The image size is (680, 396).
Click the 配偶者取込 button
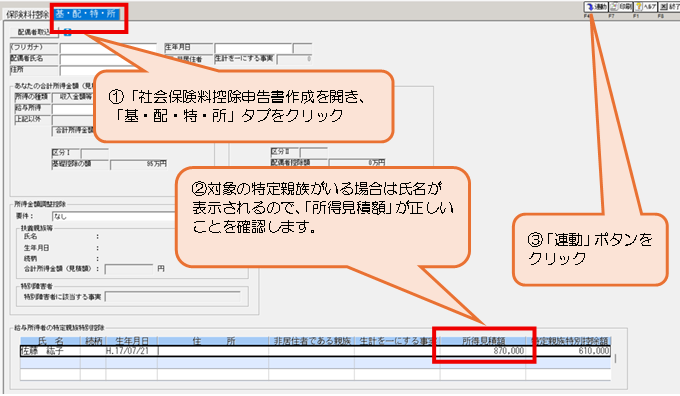click(34, 32)
